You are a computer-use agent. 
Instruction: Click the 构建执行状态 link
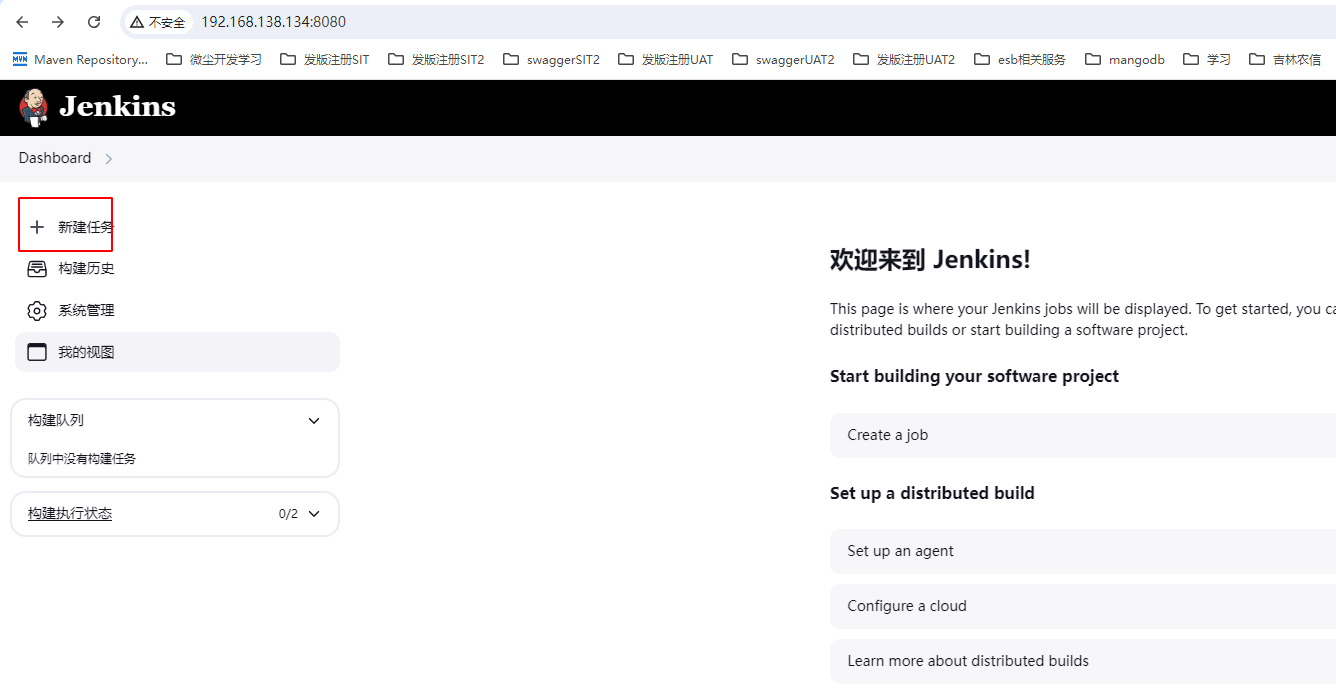click(70, 514)
